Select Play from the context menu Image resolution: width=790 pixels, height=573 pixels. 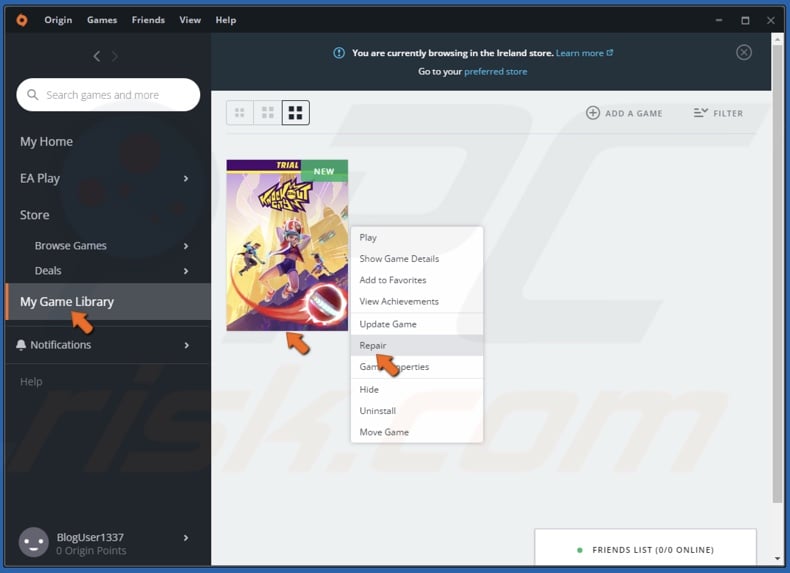coord(417,237)
